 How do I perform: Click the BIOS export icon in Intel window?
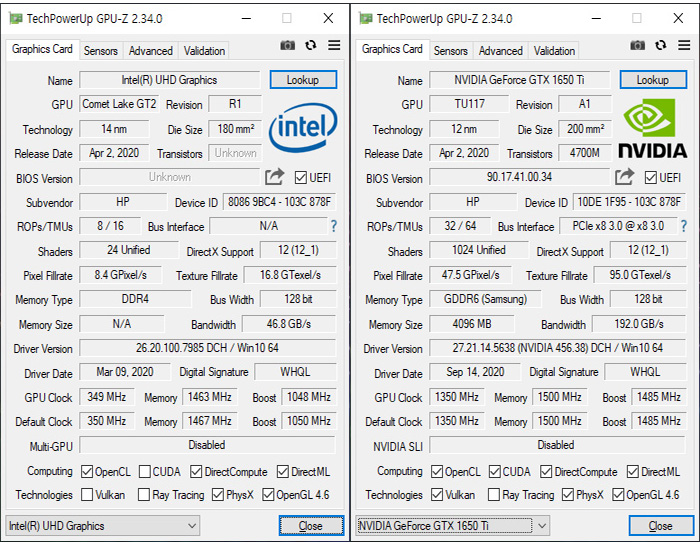pyautogui.click(x=275, y=177)
